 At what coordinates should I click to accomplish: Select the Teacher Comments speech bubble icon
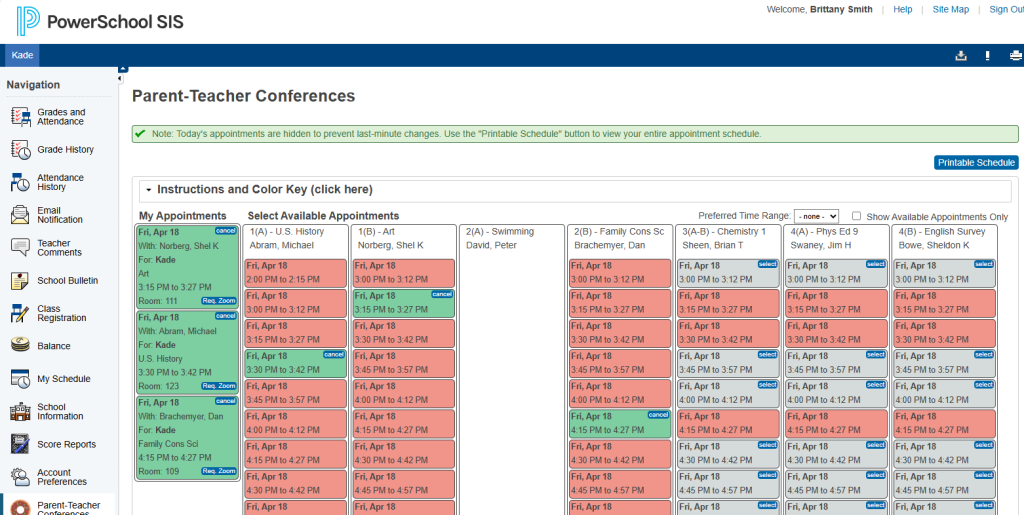(x=21, y=247)
